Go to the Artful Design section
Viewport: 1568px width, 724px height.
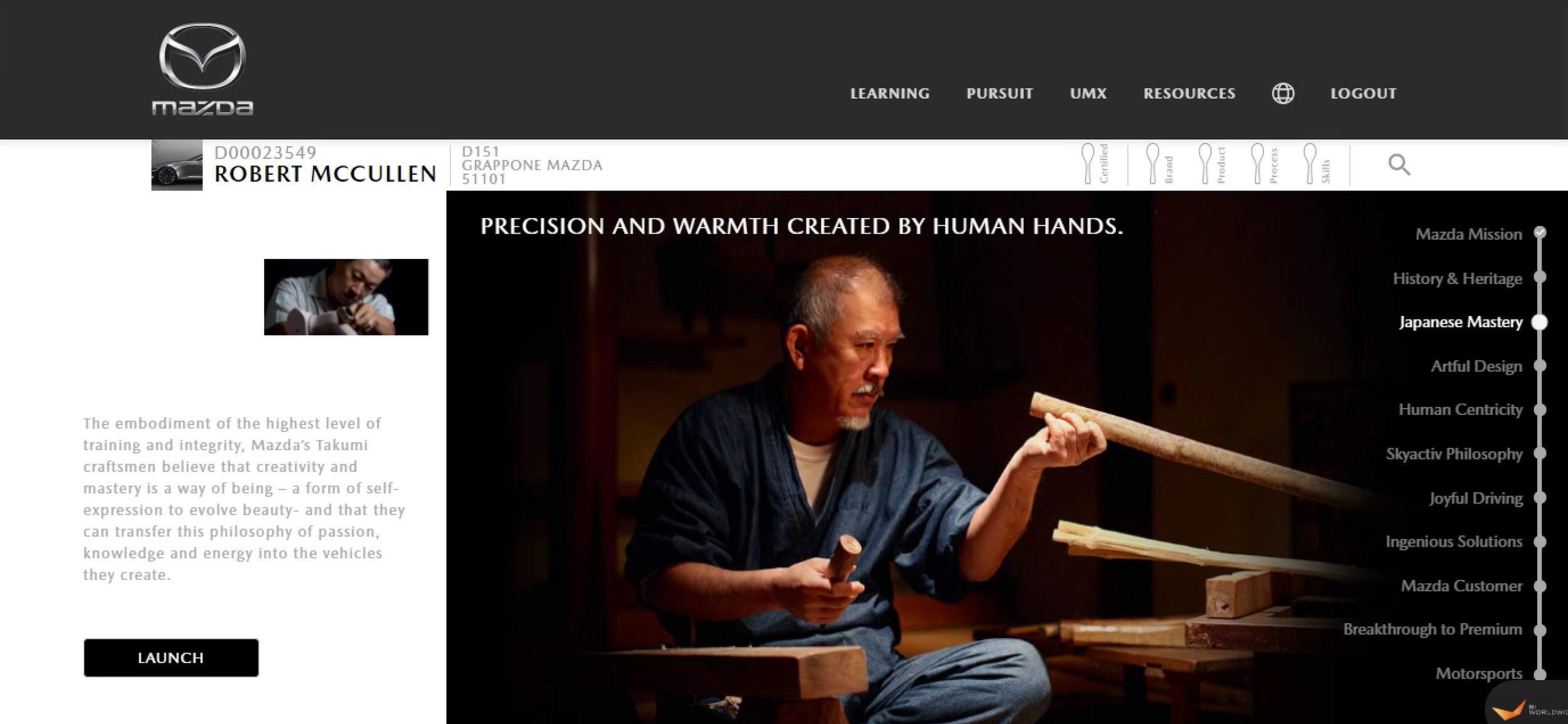click(1476, 366)
